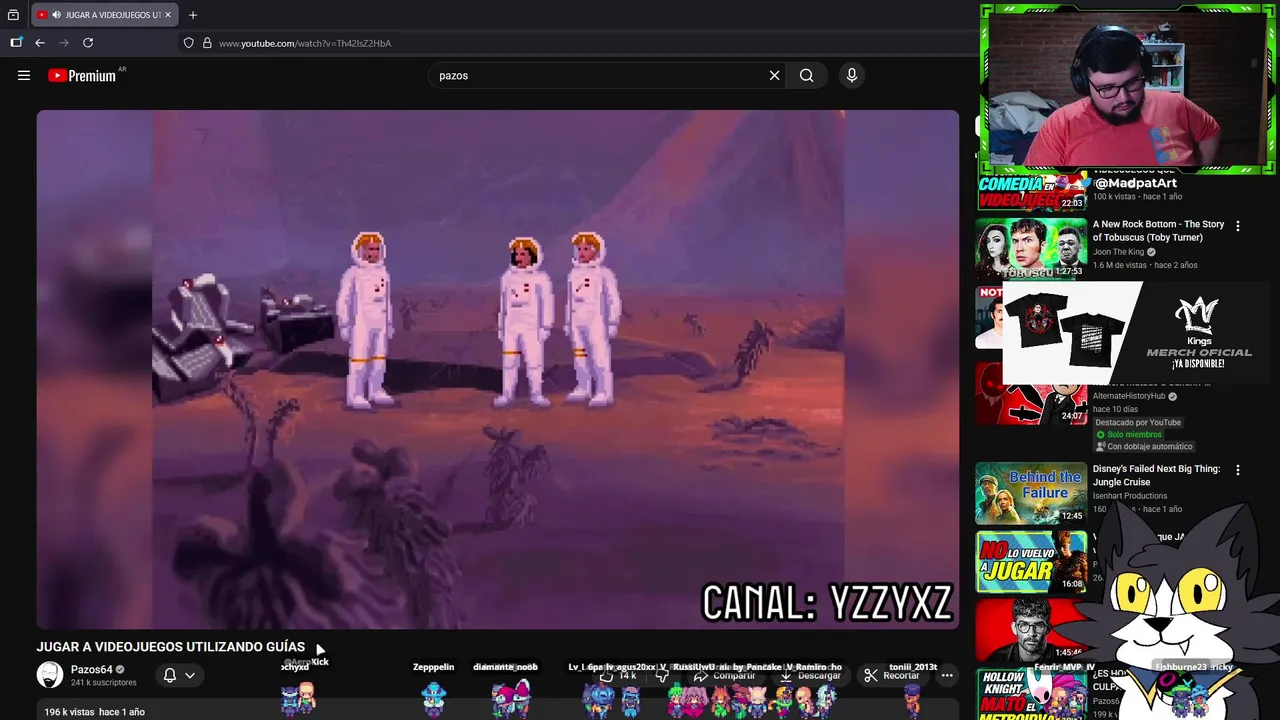Screen dimensions: 1280x720
Task: Click the 'Joon The King' channel name
Action: click(x=1118, y=252)
